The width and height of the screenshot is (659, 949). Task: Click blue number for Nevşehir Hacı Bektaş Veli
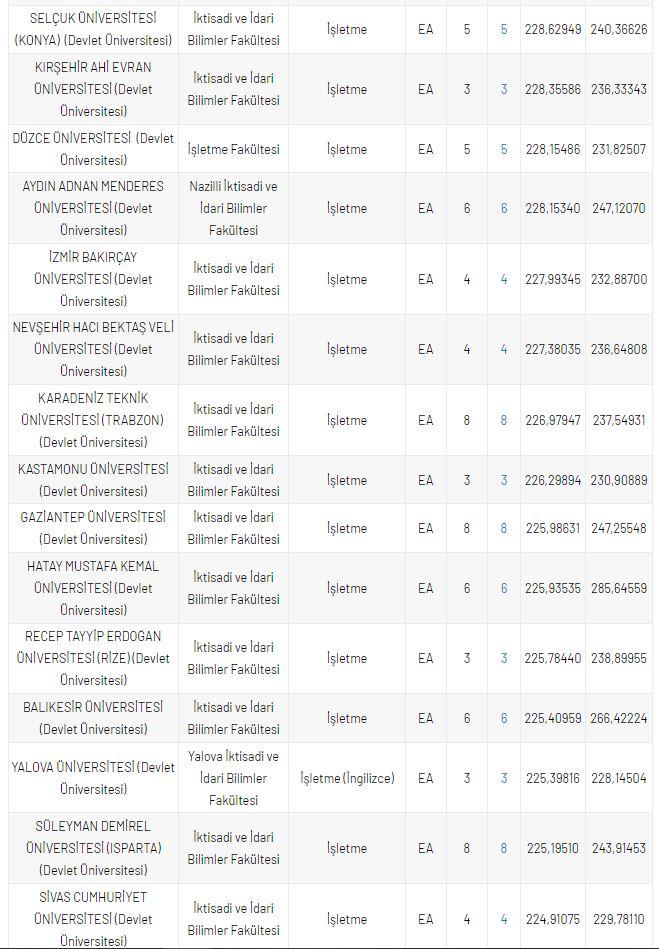pos(504,349)
